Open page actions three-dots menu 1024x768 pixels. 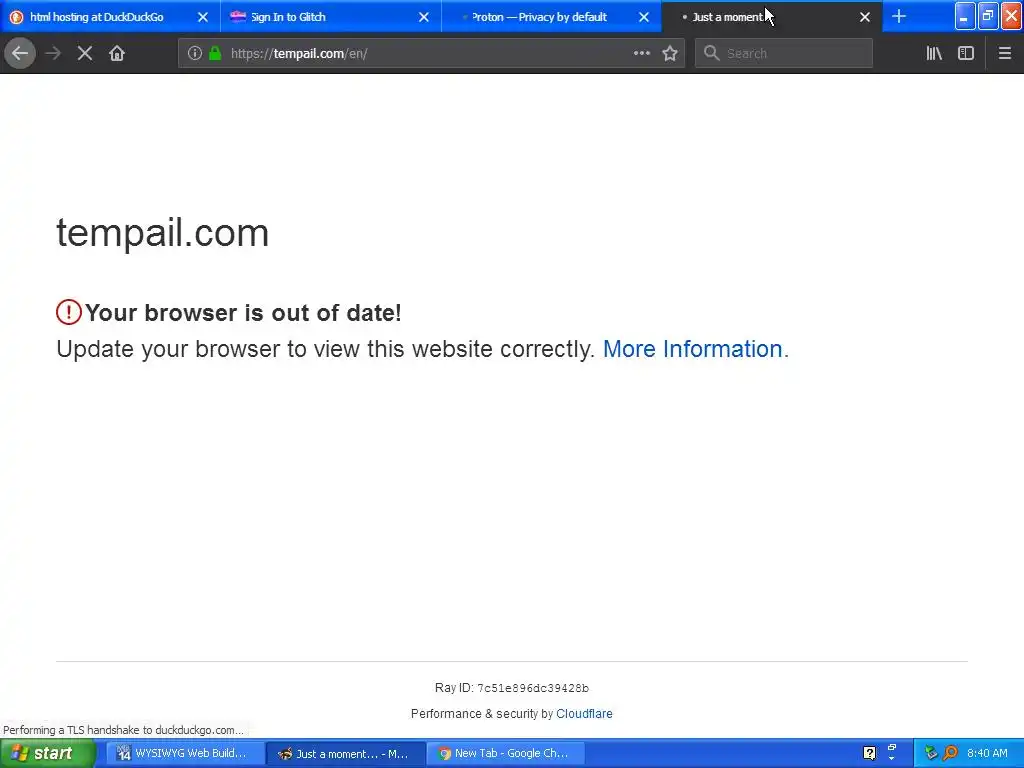tap(641, 54)
